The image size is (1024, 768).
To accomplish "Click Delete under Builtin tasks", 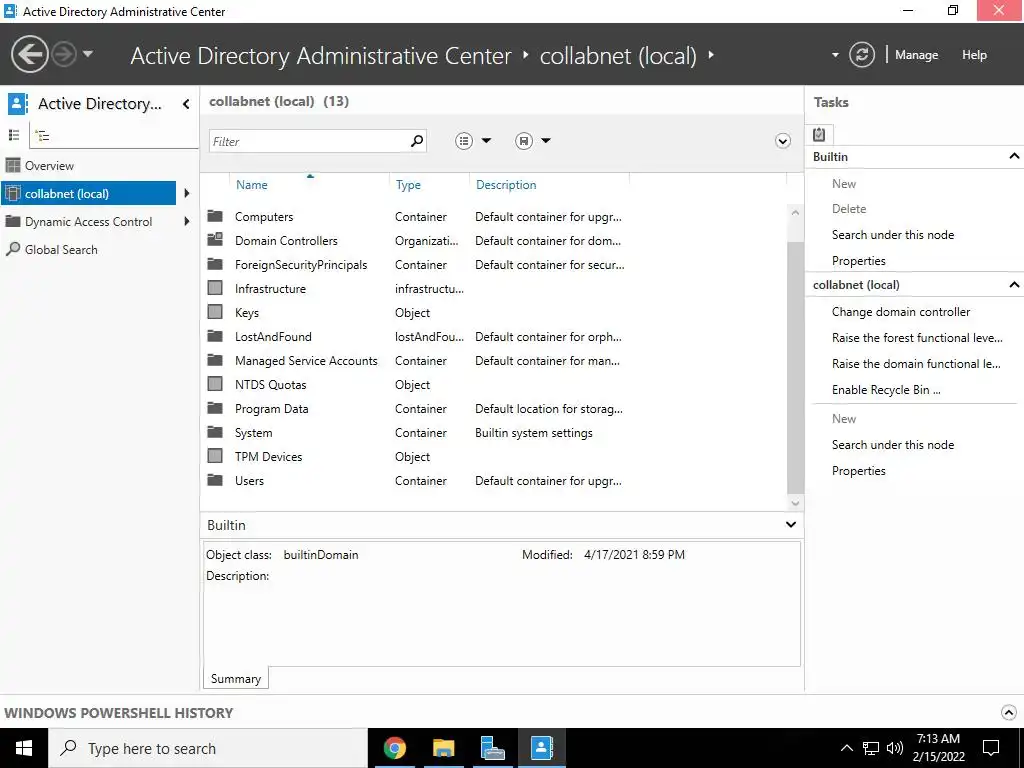I will tap(849, 209).
